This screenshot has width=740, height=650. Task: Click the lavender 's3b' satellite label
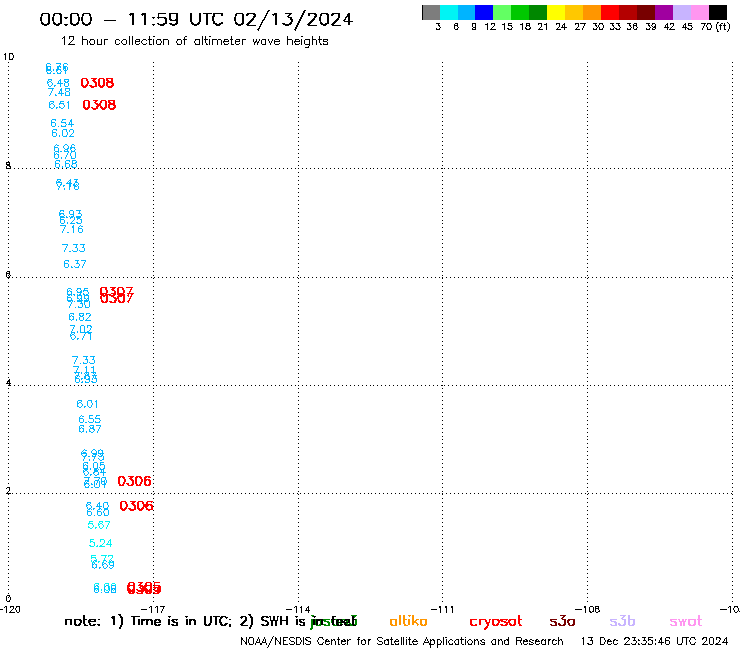click(x=622, y=621)
